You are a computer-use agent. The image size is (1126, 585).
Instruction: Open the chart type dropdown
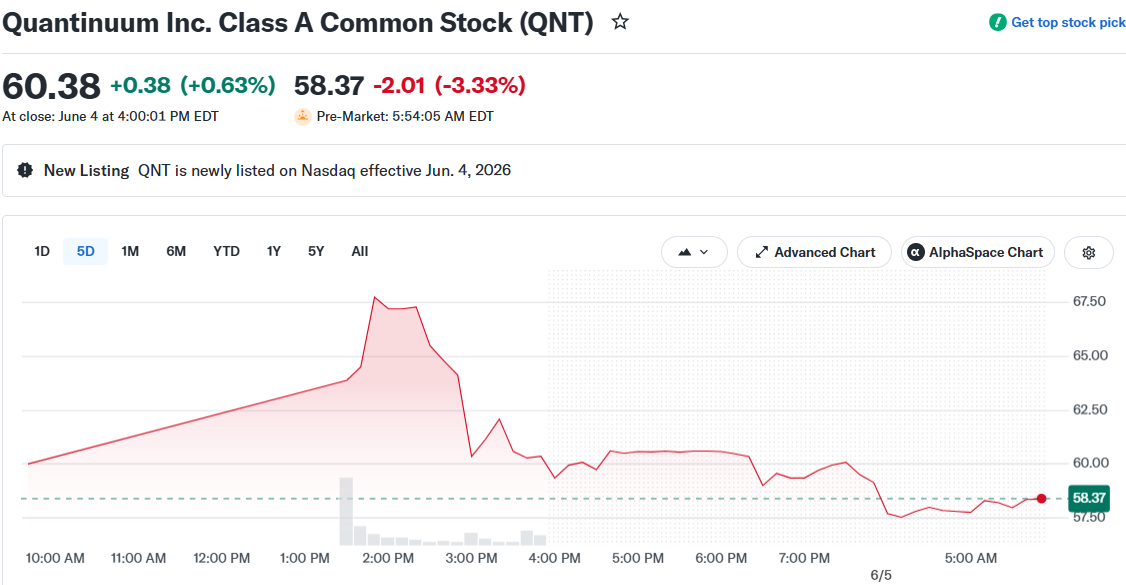[x=694, y=252]
